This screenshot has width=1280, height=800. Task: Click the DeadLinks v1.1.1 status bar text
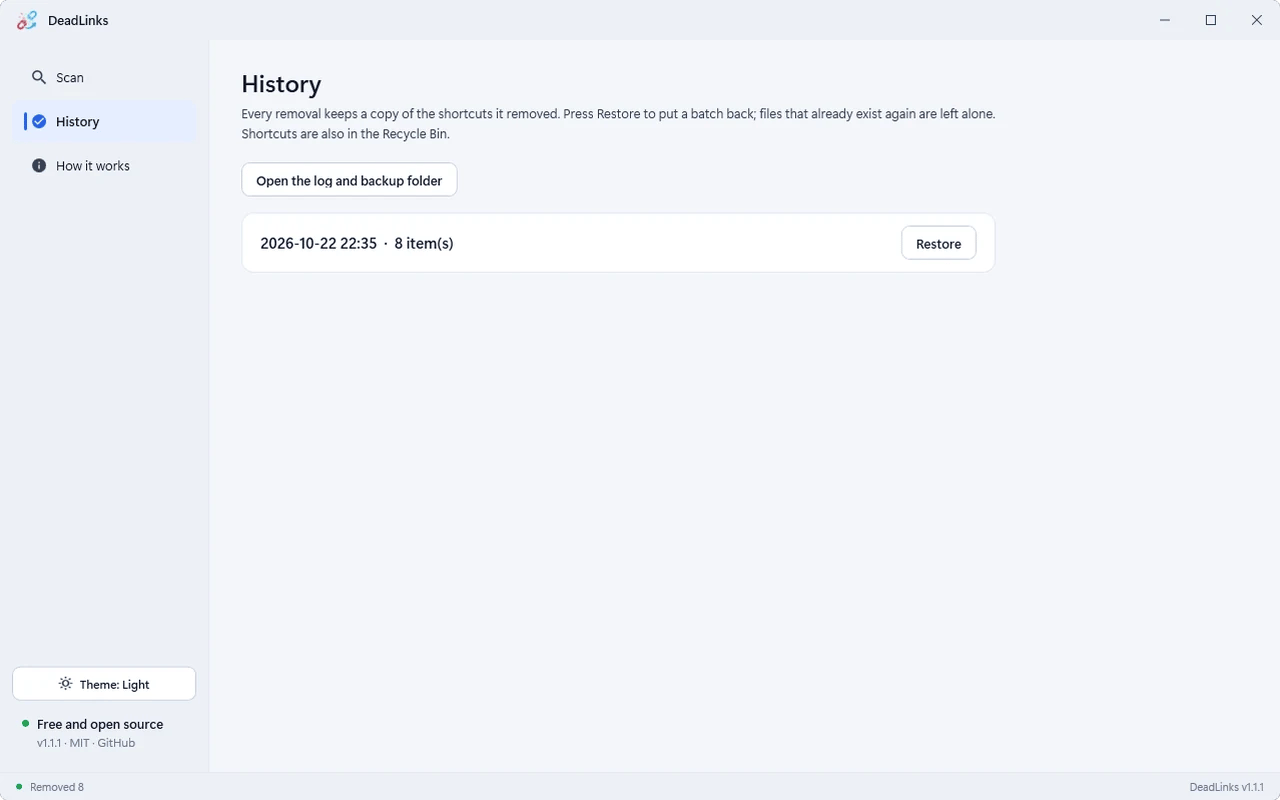[x=1227, y=787]
